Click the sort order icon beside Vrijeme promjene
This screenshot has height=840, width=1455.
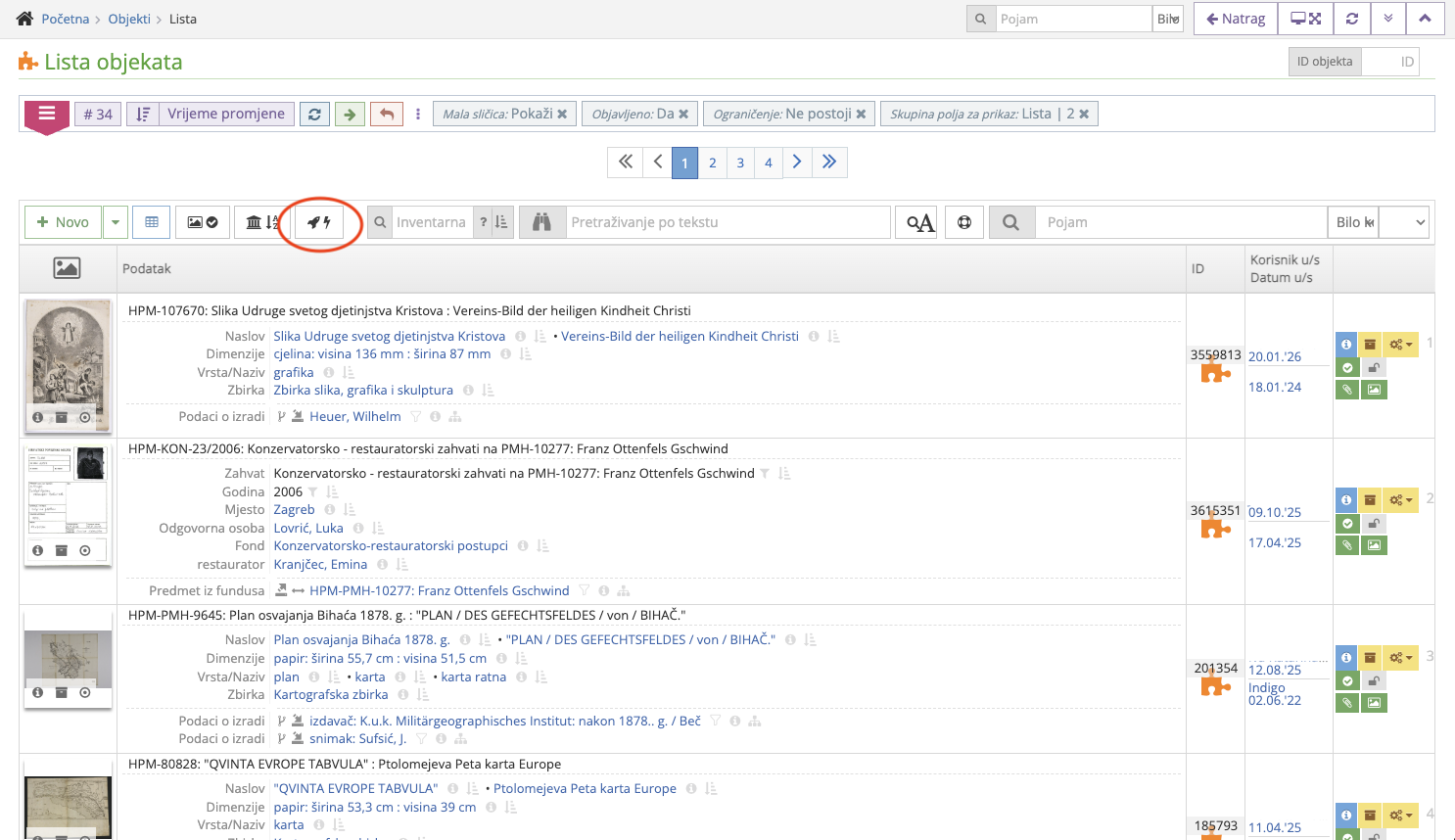pyautogui.click(x=143, y=114)
